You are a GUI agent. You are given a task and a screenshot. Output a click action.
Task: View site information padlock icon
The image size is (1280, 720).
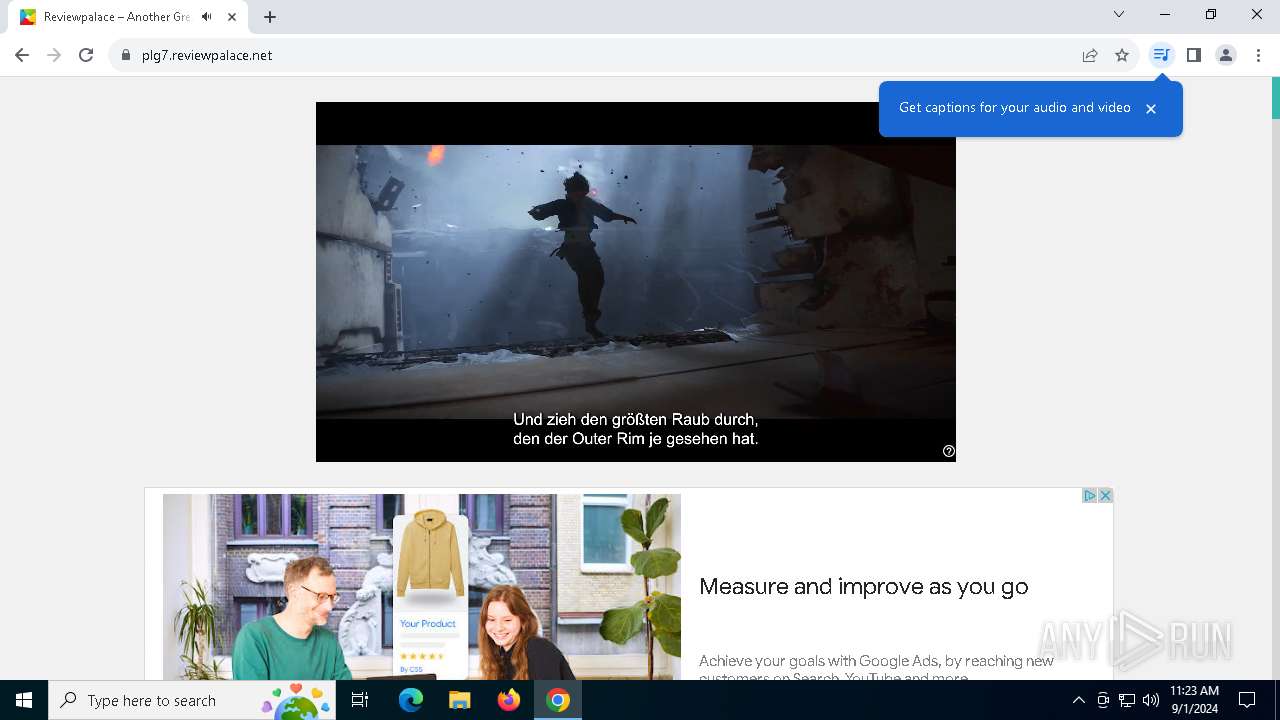126,55
